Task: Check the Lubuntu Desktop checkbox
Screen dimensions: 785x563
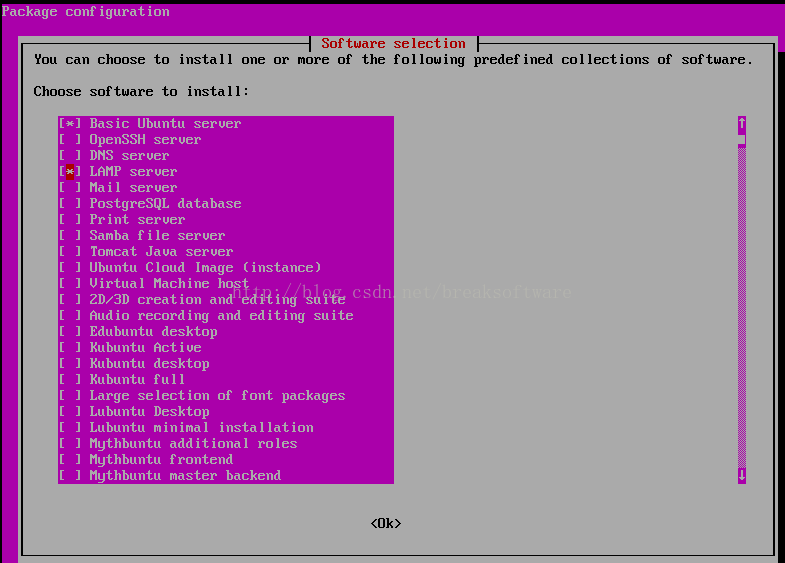Action: point(70,412)
